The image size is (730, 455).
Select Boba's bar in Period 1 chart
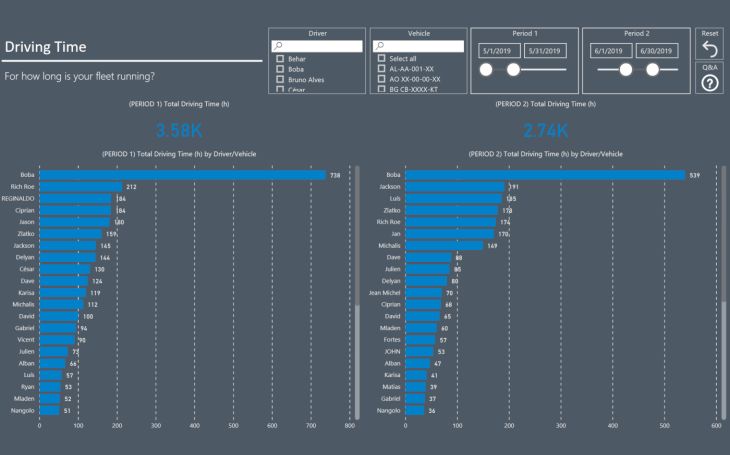[x=182, y=175]
